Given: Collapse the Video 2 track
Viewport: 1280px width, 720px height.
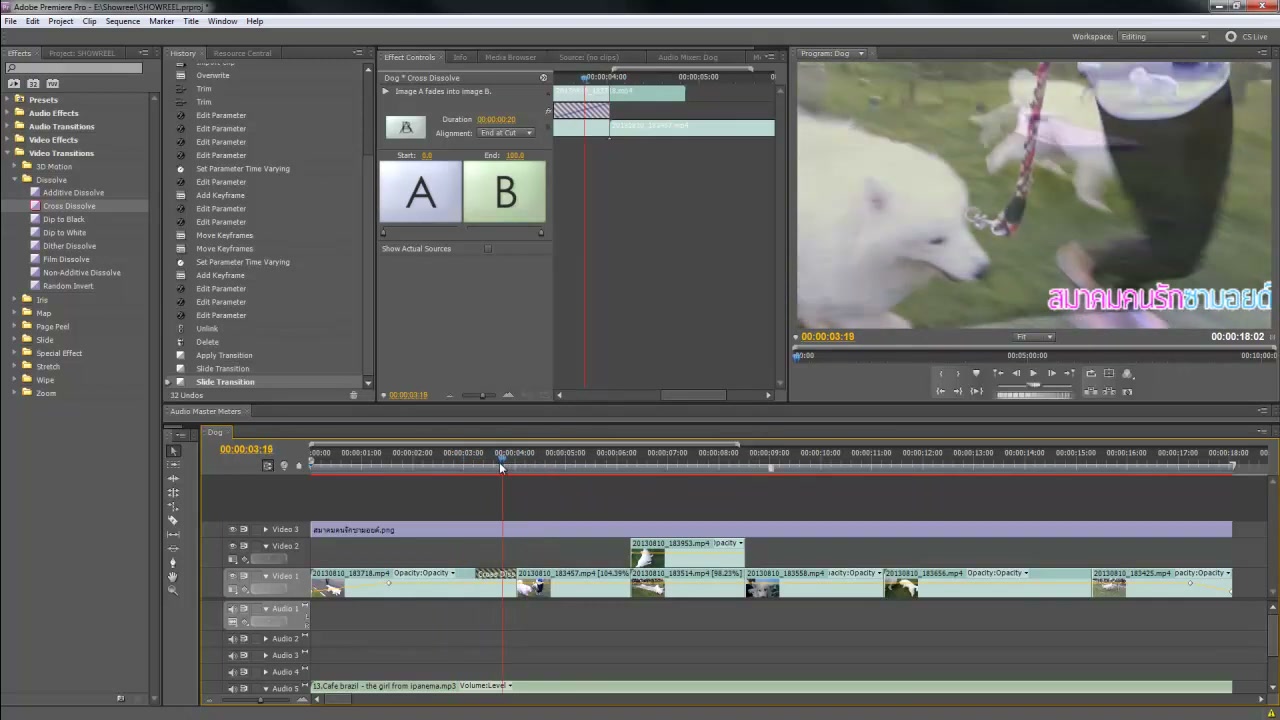Looking at the screenshot, I should coord(265,546).
